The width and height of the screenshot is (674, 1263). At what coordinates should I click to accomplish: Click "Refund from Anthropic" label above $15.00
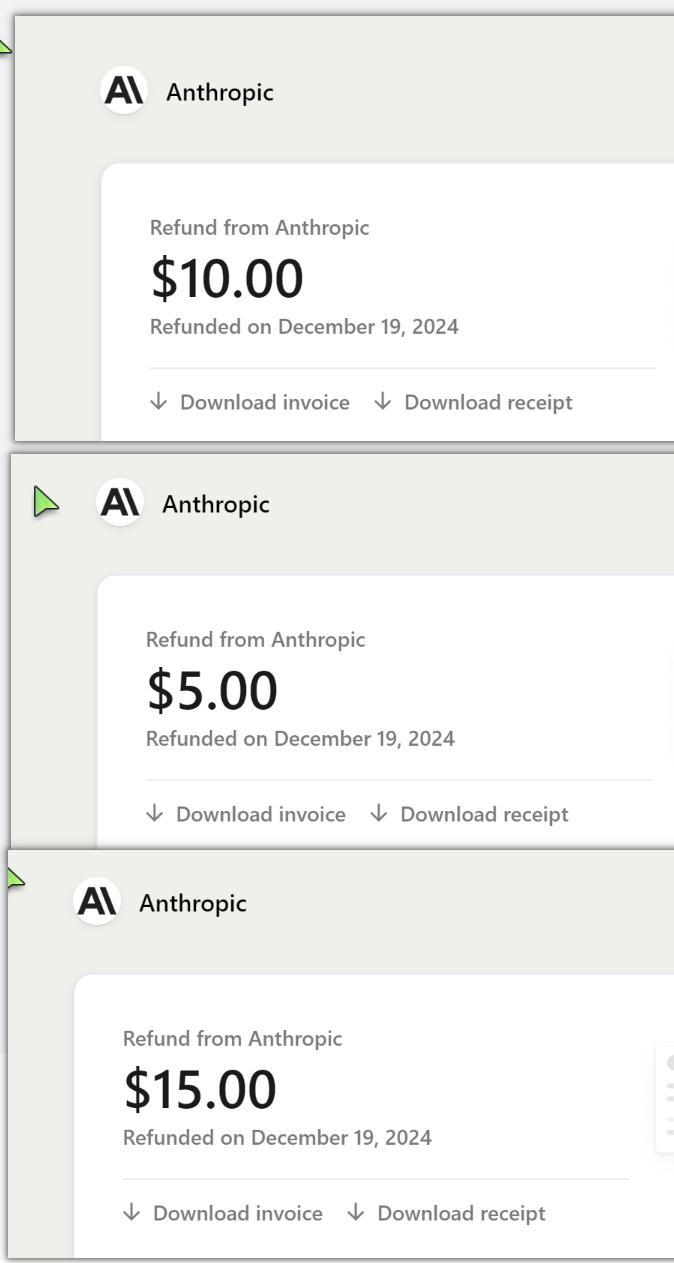click(x=232, y=1039)
